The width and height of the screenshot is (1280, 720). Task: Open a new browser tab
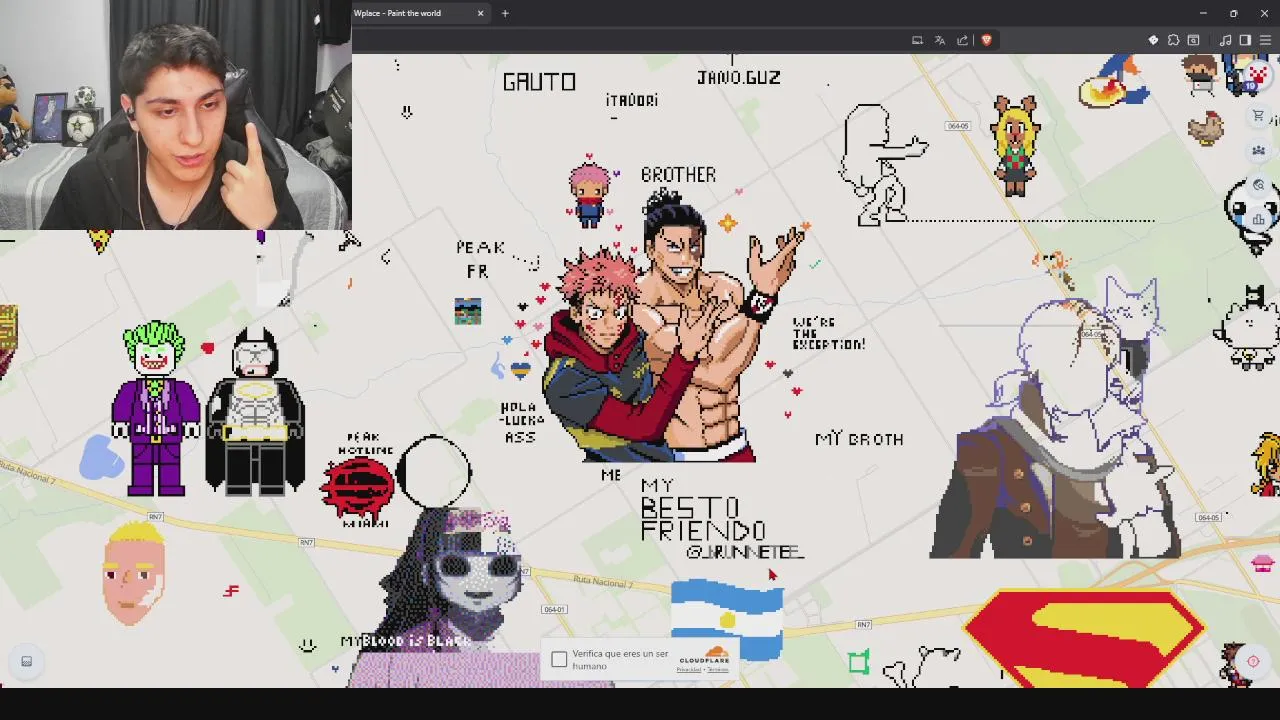[x=505, y=13]
